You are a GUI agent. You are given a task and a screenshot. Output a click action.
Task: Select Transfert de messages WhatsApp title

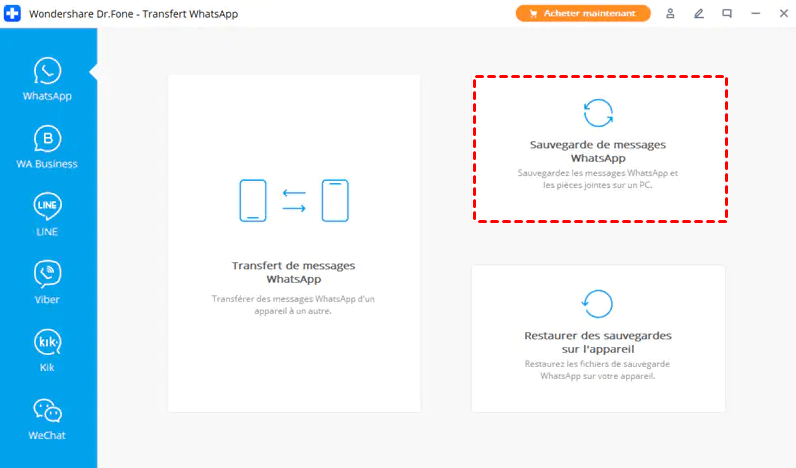click(293, 272)
